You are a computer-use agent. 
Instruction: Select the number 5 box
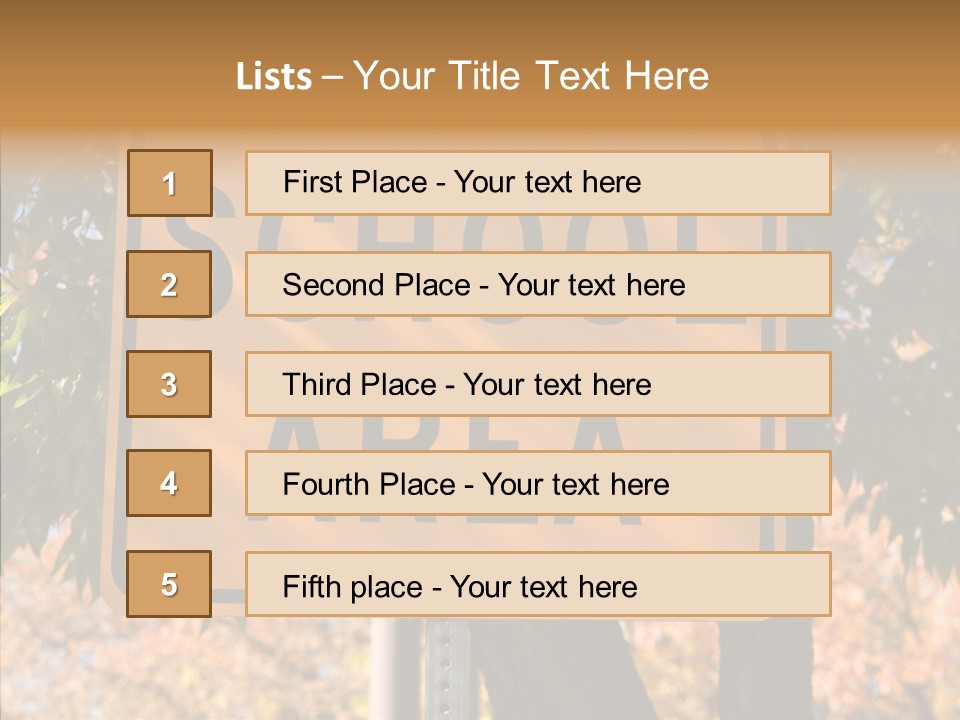pos(170,584)
